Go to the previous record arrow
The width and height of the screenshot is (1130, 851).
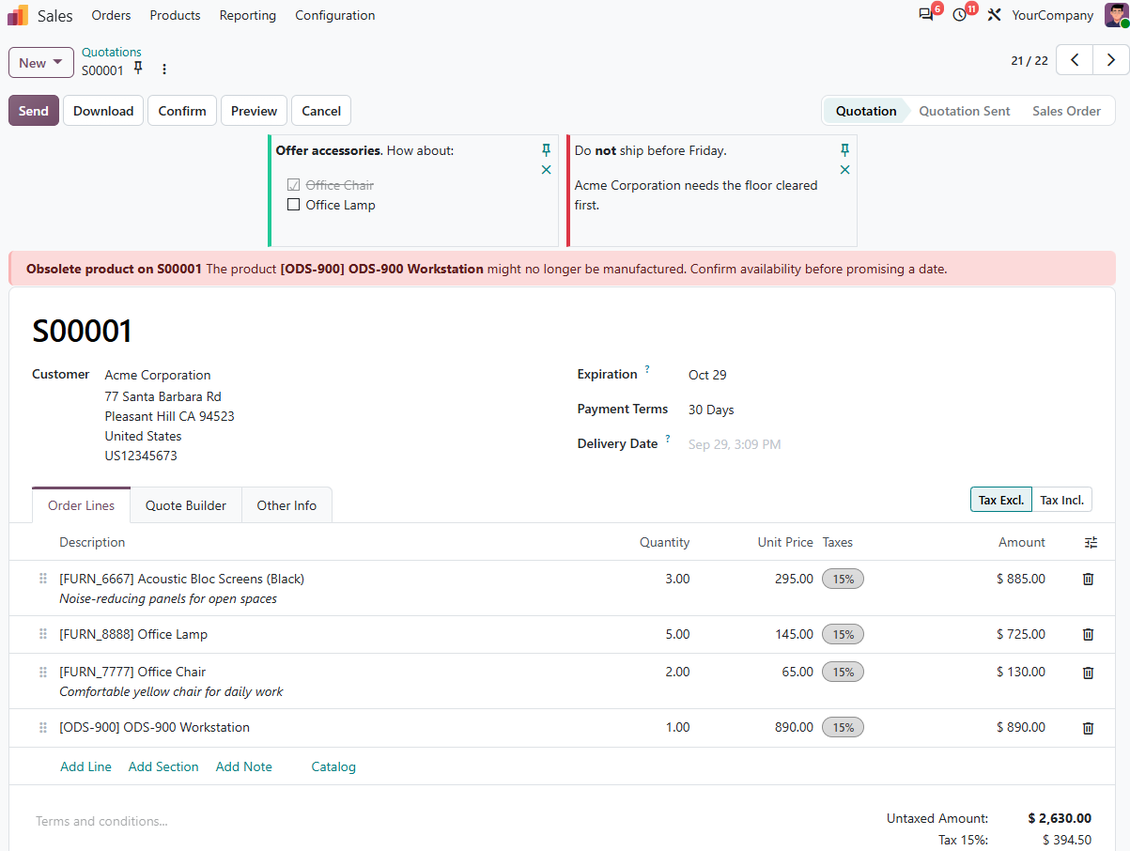click(1075, 61)
